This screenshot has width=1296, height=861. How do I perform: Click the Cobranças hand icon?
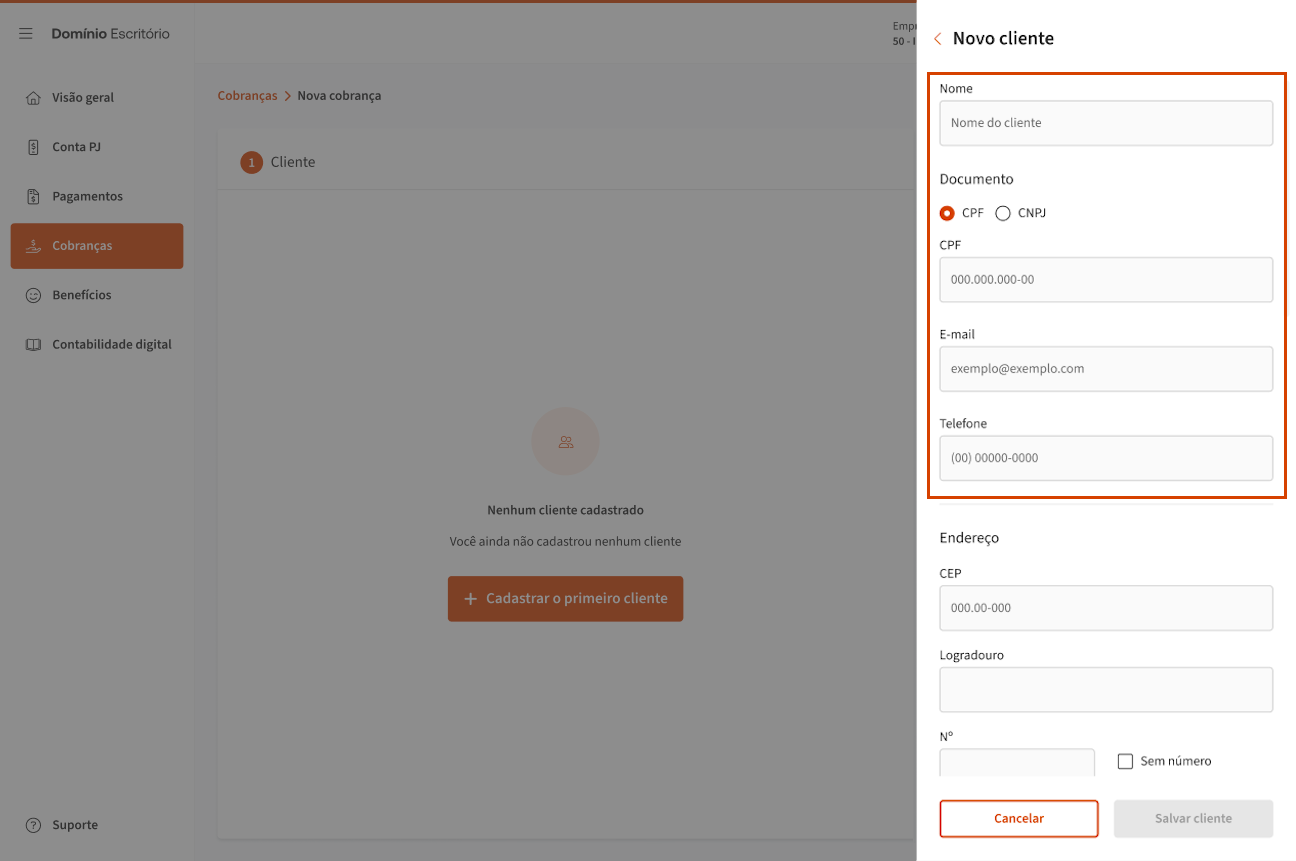(x=33, y=246)
